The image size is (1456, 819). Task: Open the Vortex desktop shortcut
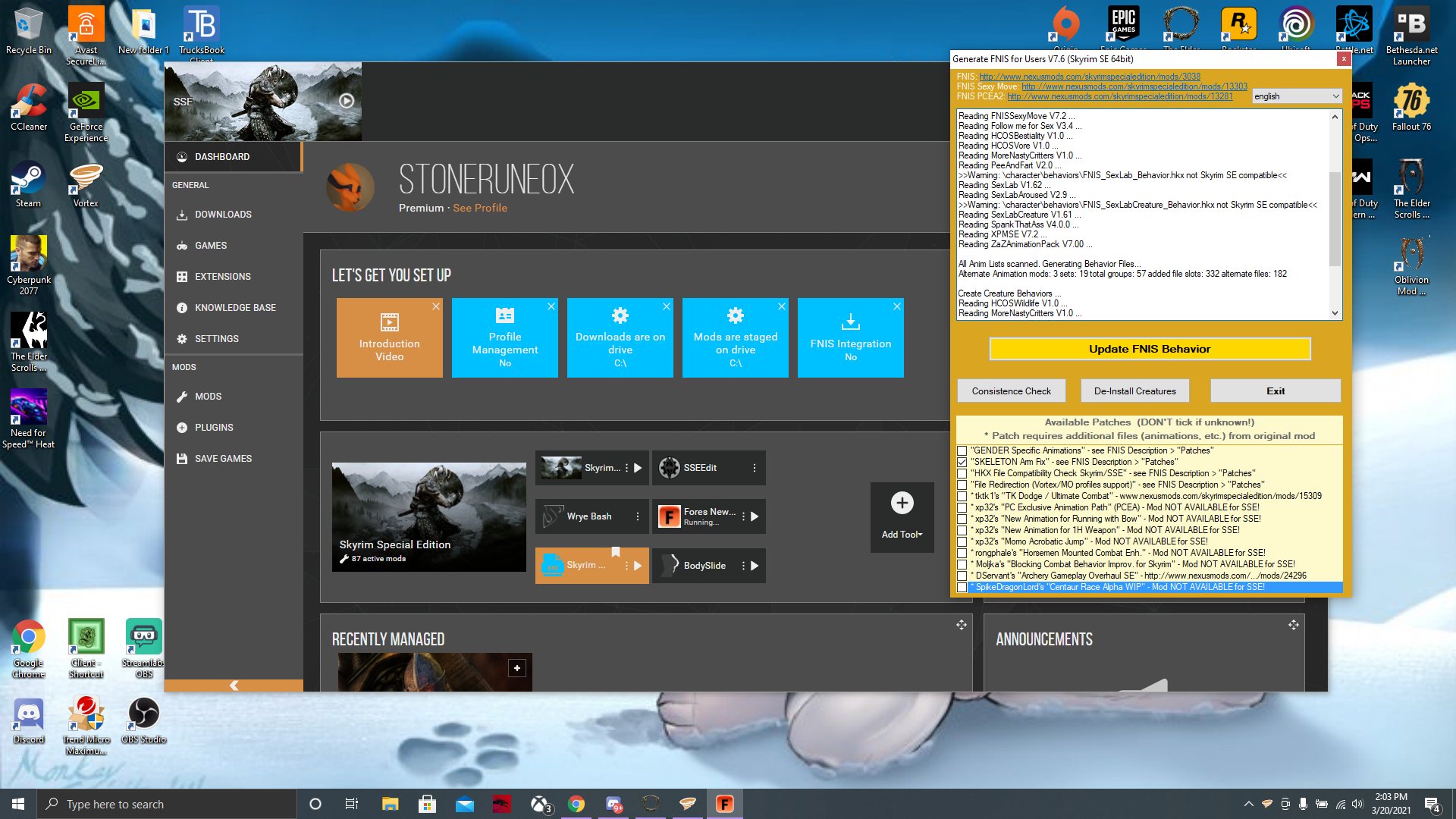[86, 184]
